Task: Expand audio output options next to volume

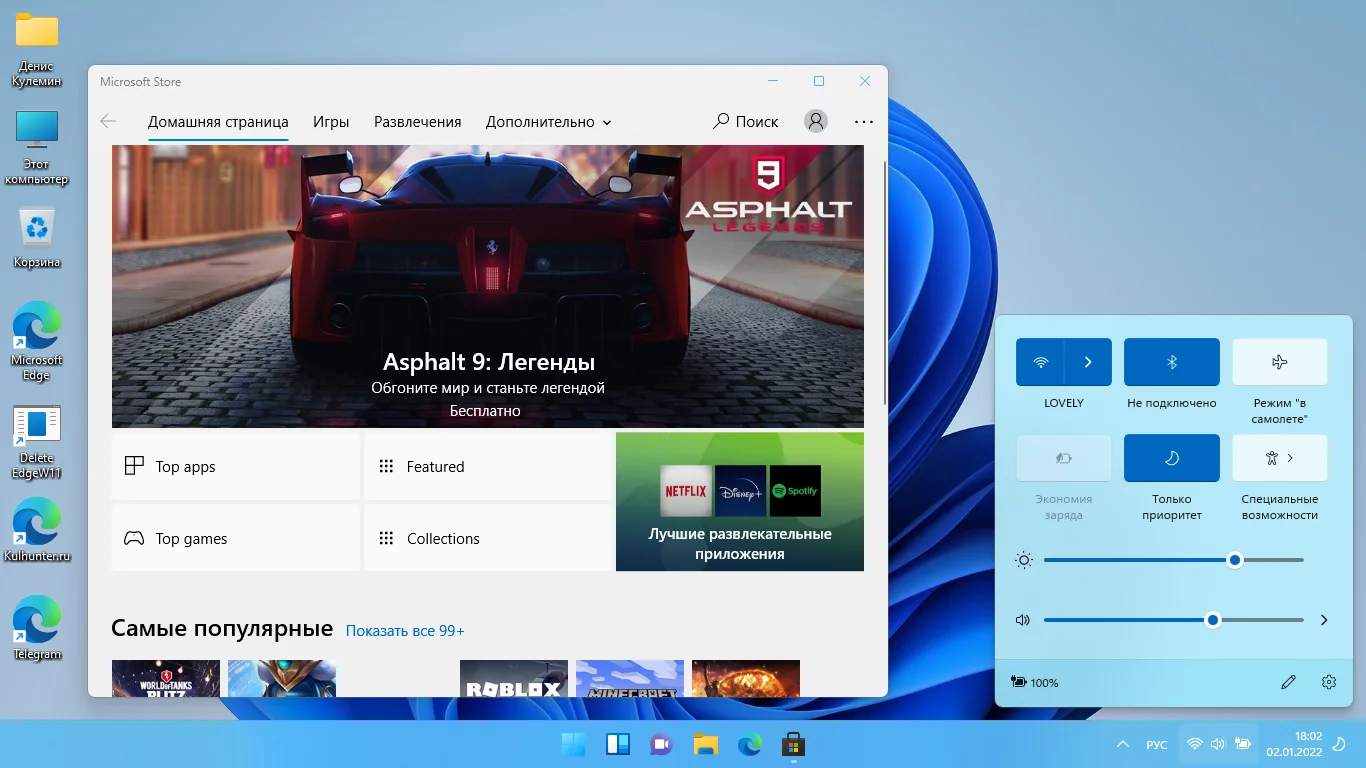Action: click(x=1324, y=620)
